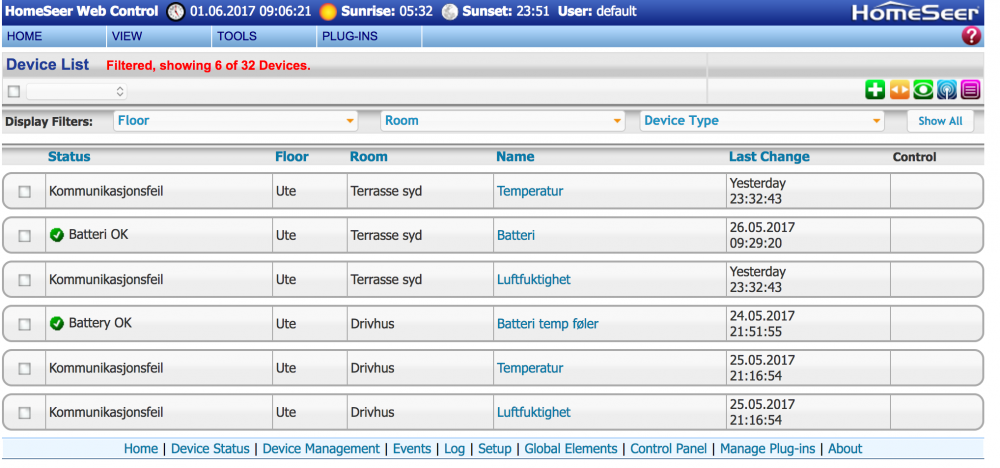Click the moon icon beside Sunset
The image size is (1000, 468).
coord(449,12)
